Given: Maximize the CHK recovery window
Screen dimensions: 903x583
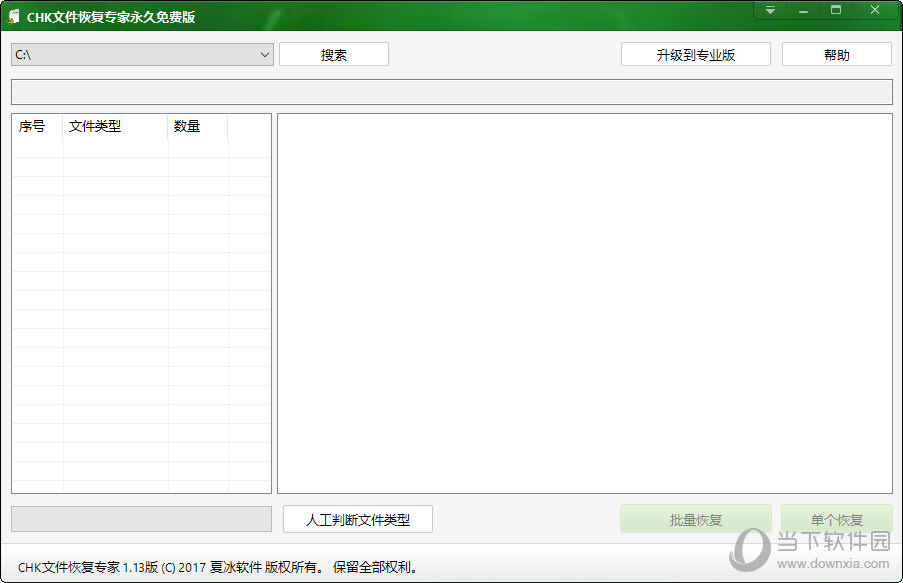Looking at the screenshot, I should coord(836,10).
